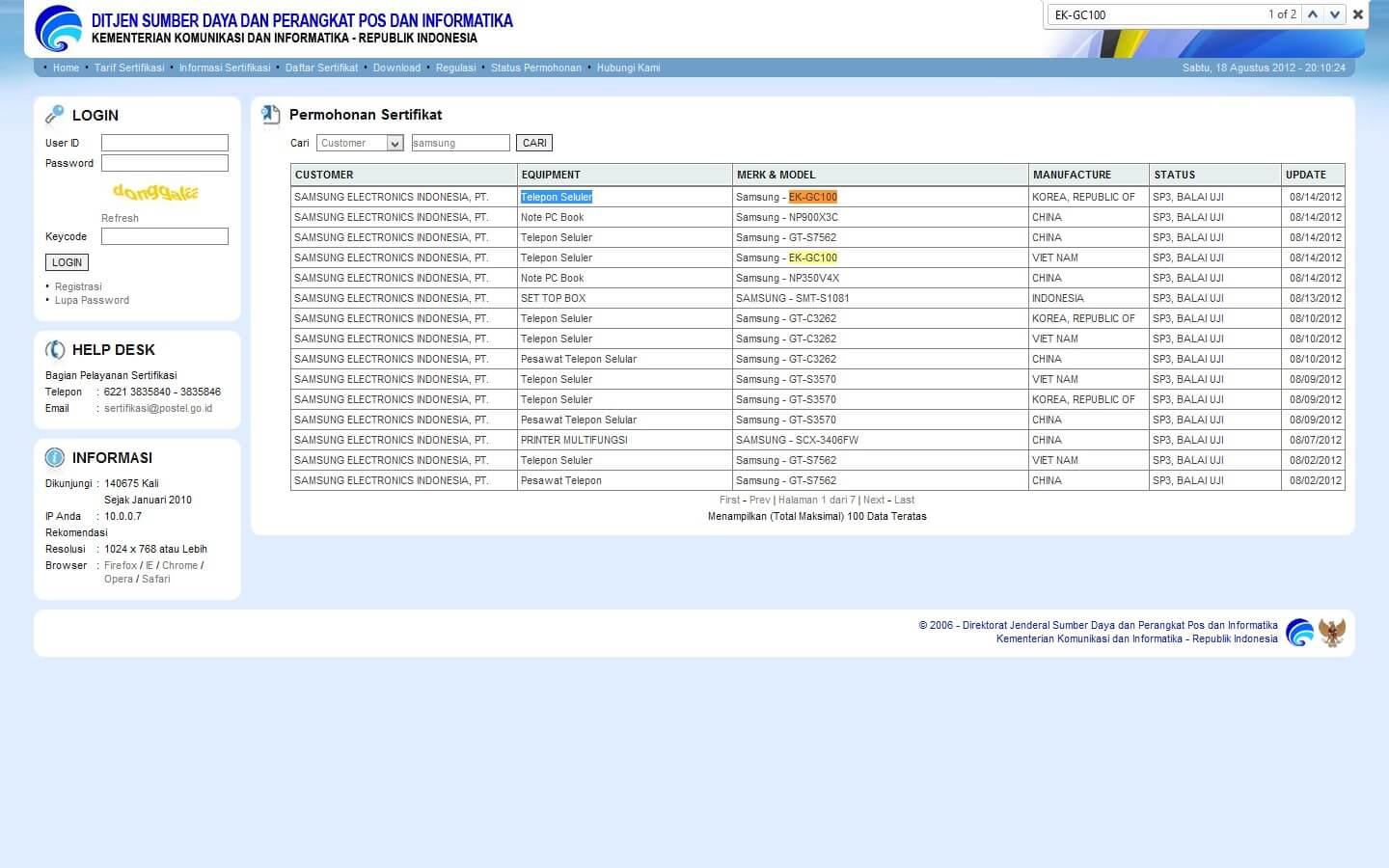Viewport: 1389px width, 868px height.
Task: Open the Customer search-field dropdown
Action: [395, 144]
